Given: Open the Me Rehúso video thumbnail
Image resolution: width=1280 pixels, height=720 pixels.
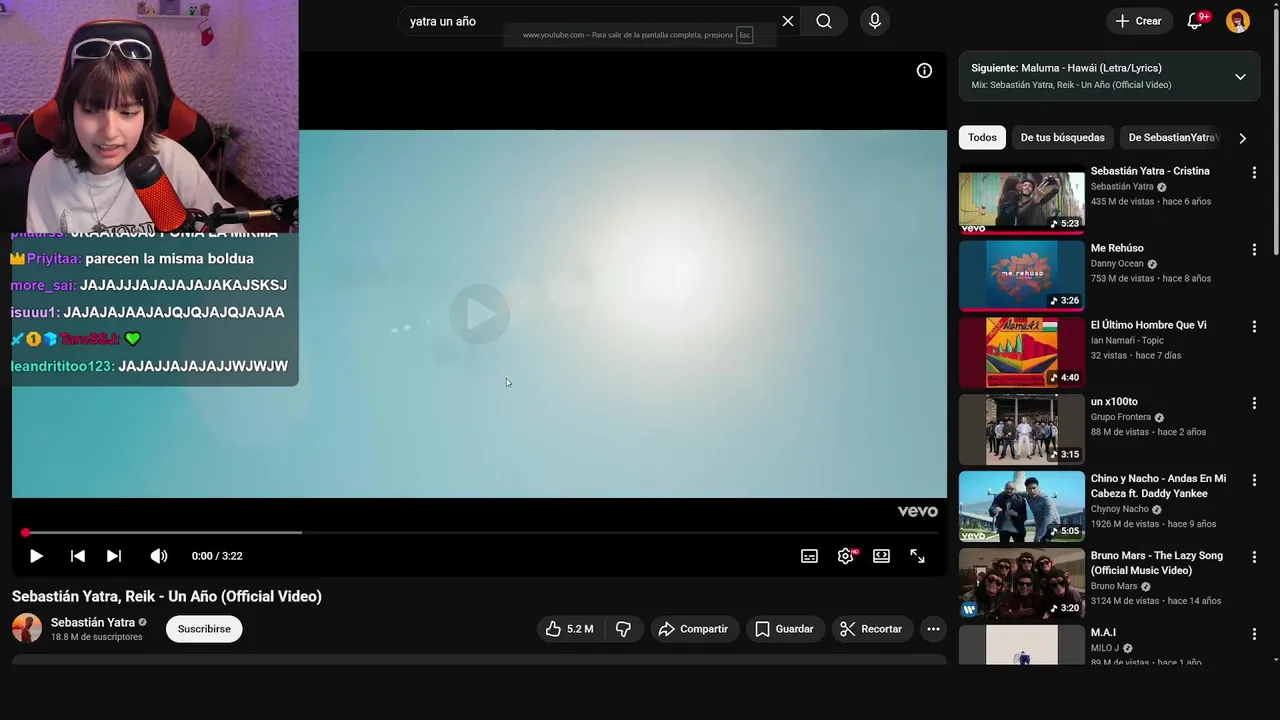Looking at the screenshot, I should (1021, 276).
